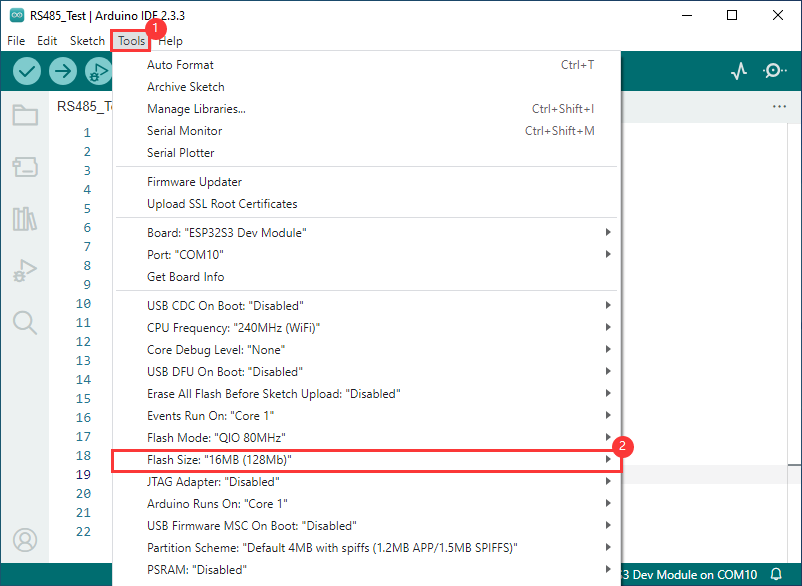The image size is (802, 586).
Task: Open the Serial Monitor magnifier icon
Action: pyautogui.click(x=775, y=71)
